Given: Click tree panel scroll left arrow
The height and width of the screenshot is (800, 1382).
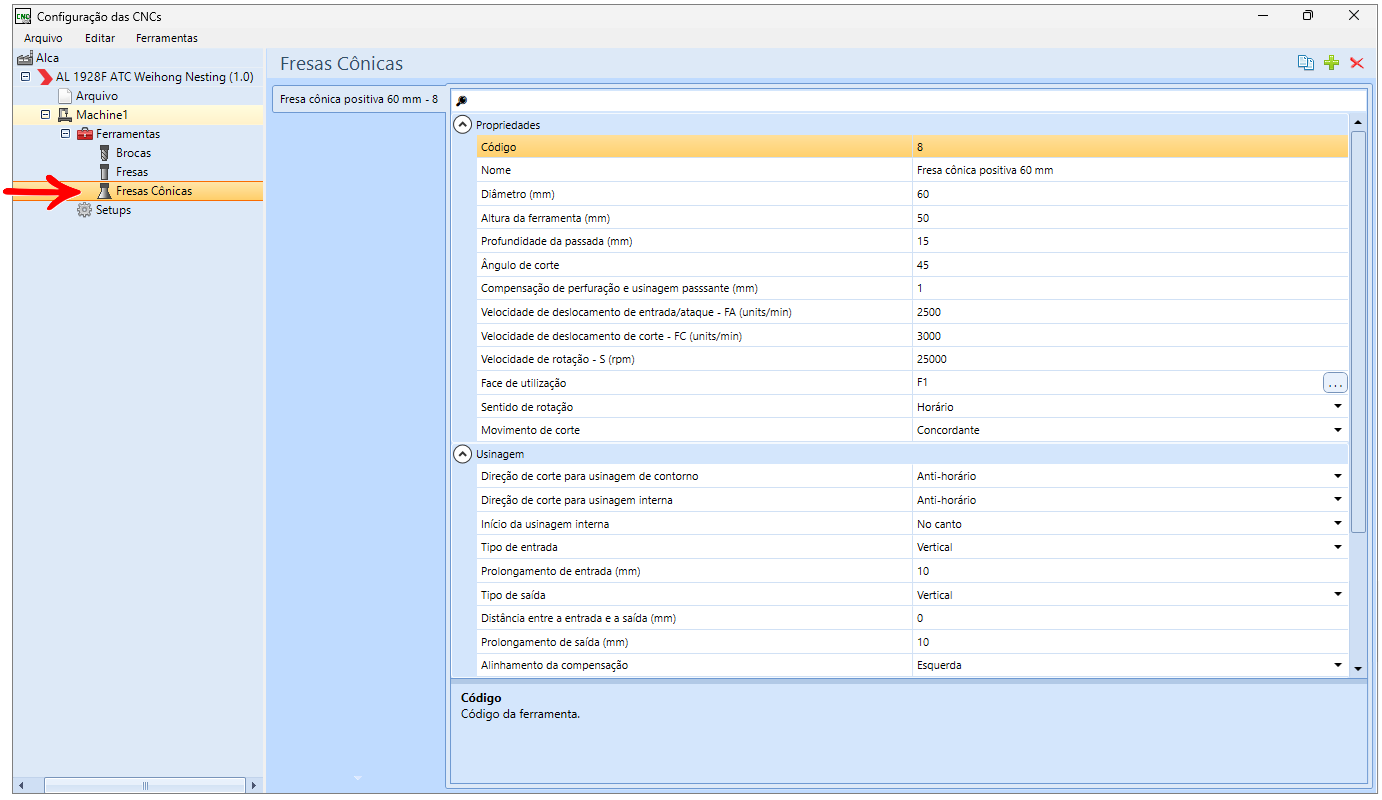Looking at the screenshot, I should click(22, 785).
